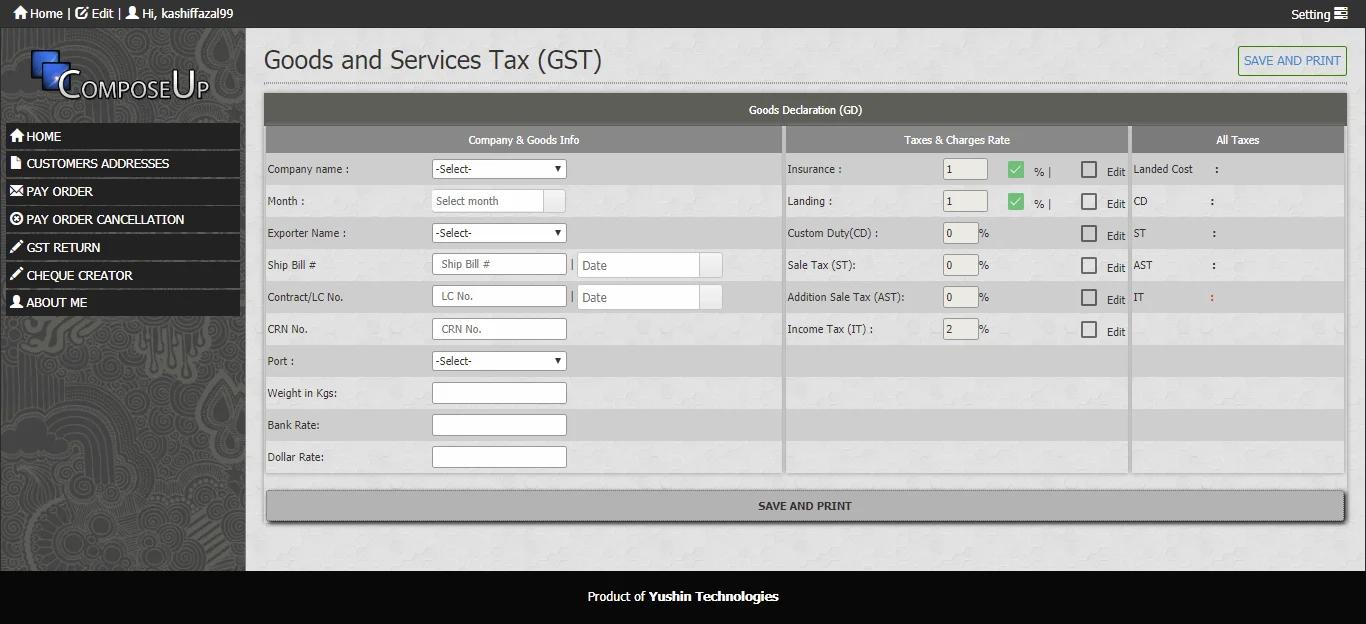Image resolution: width=1366 pixels, height=624 pixels.
Task: Open Contract/LC date picker button
Action: (x=710, y=297)
